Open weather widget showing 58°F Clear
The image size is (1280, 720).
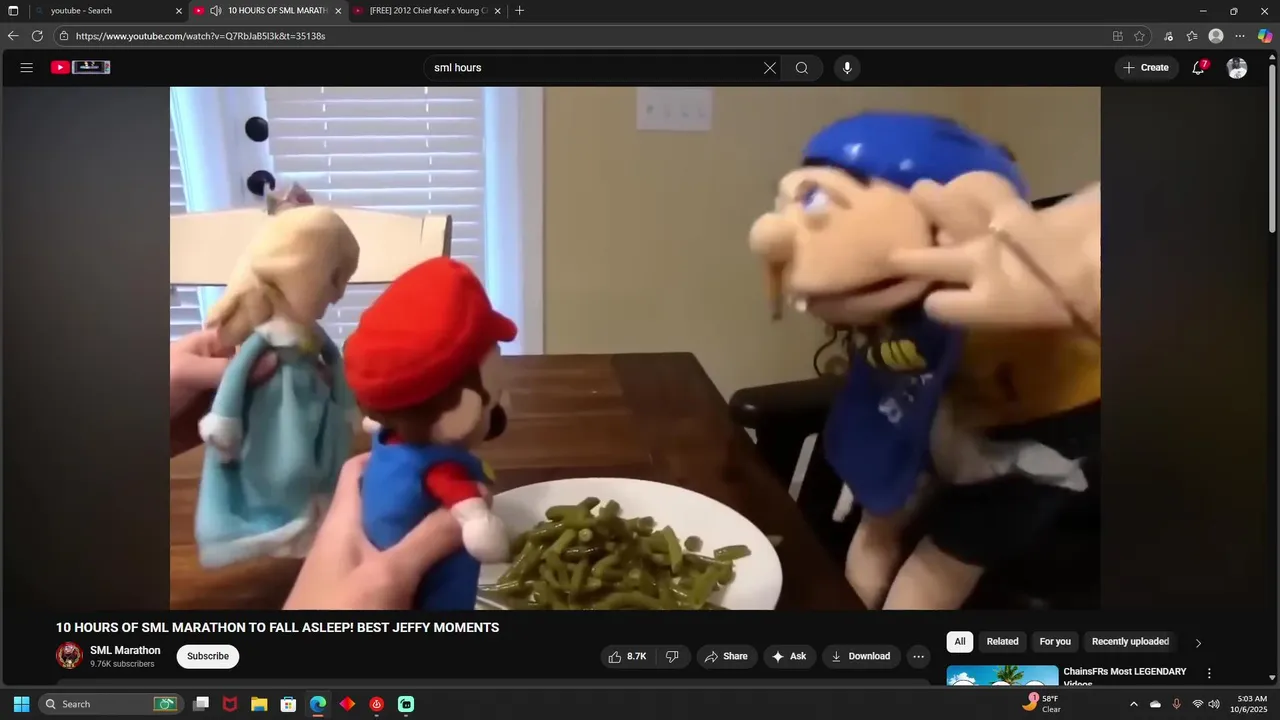(x=1042, y=704)
